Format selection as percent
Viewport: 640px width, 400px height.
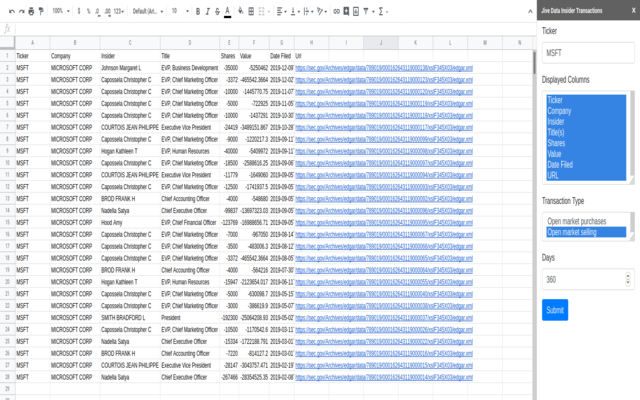tap(88, 11)
